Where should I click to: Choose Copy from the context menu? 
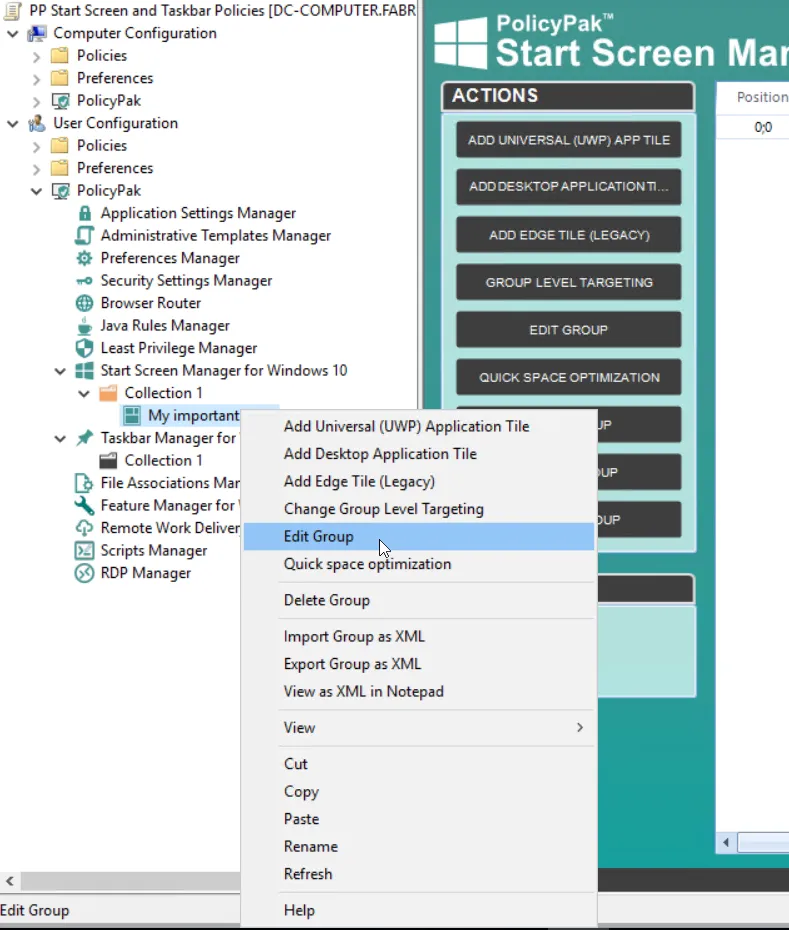click(418, 792)
